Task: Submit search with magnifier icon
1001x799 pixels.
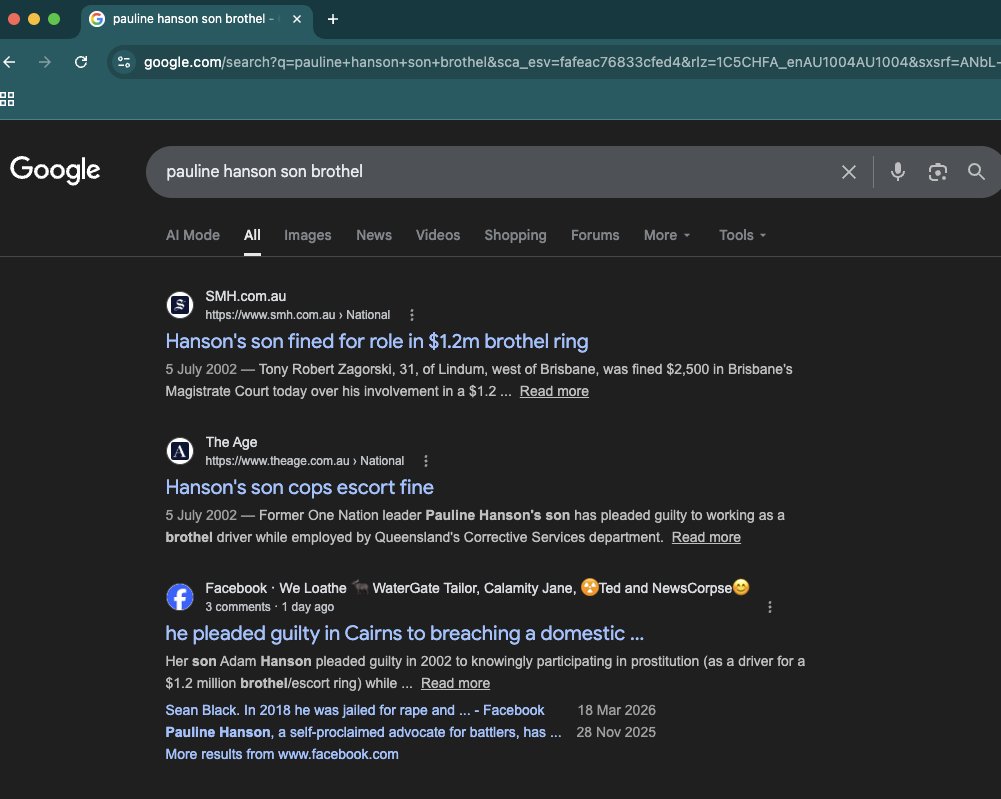Action: tap(976, 172)
